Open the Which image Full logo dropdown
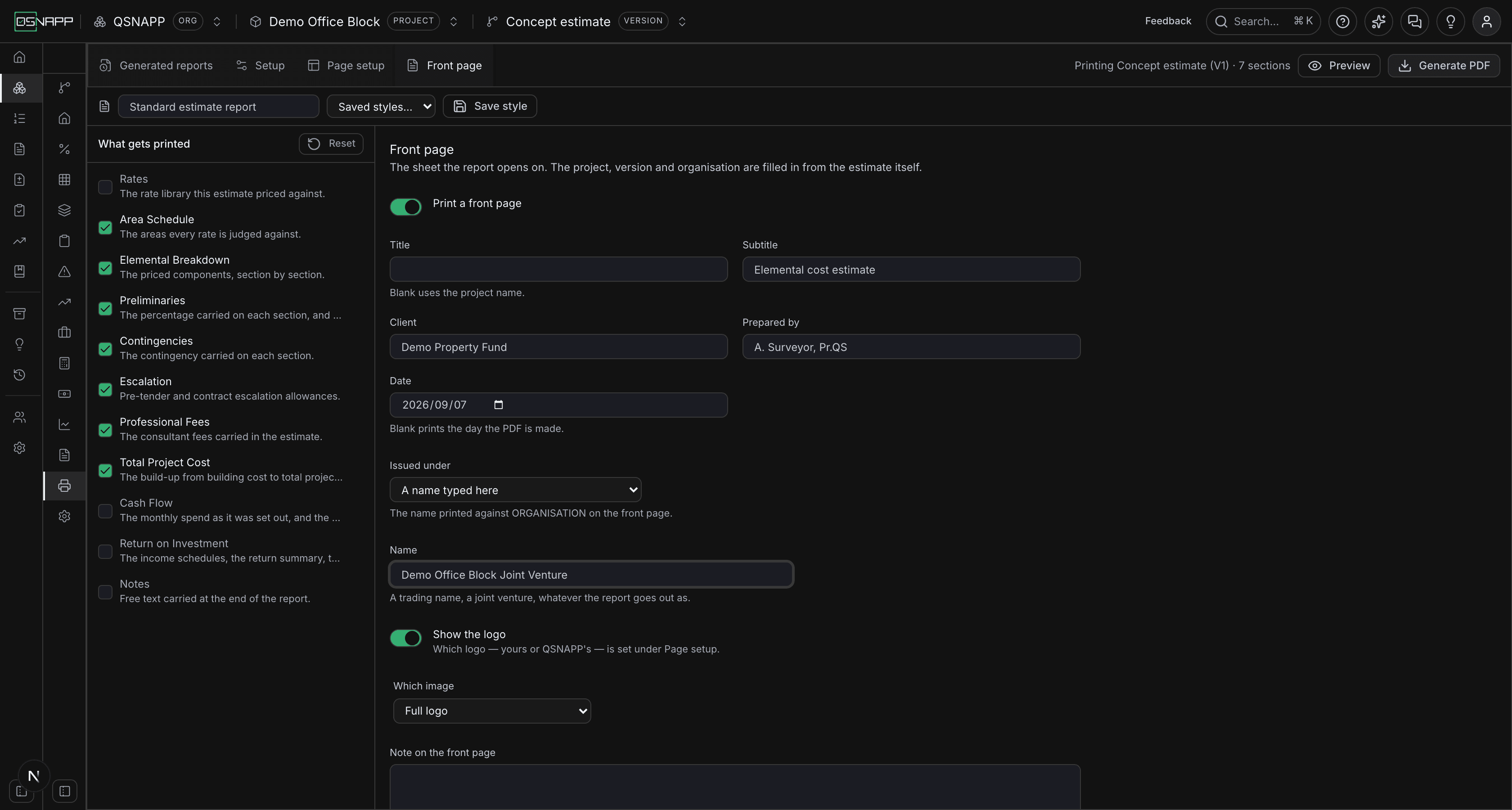The image size is (1512, 810). point(492,710)
